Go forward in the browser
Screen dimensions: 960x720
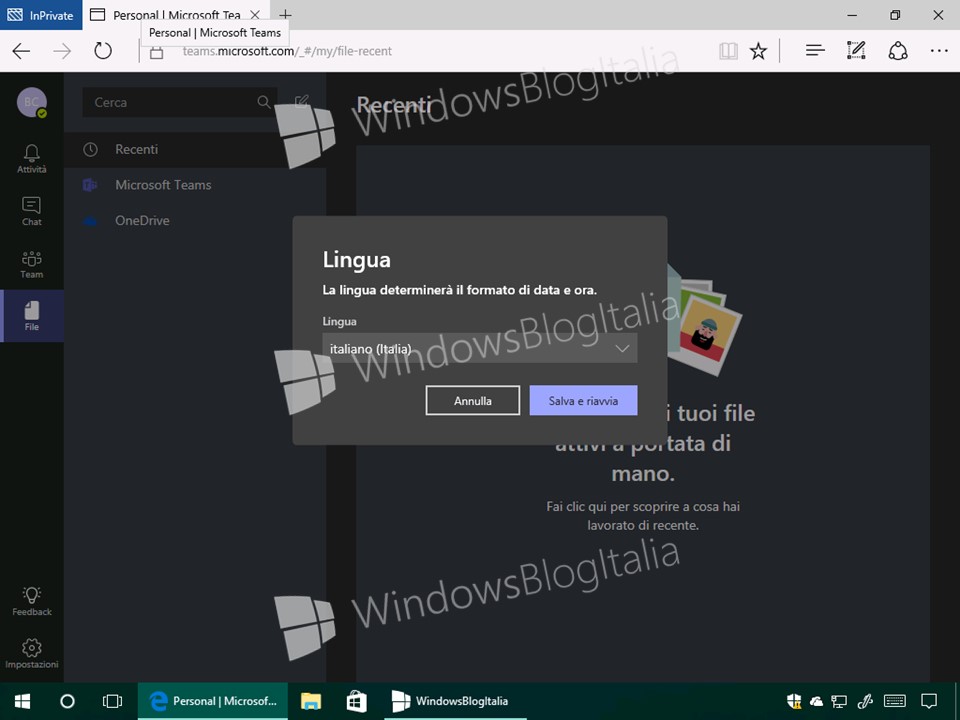[x=62, y=51]
